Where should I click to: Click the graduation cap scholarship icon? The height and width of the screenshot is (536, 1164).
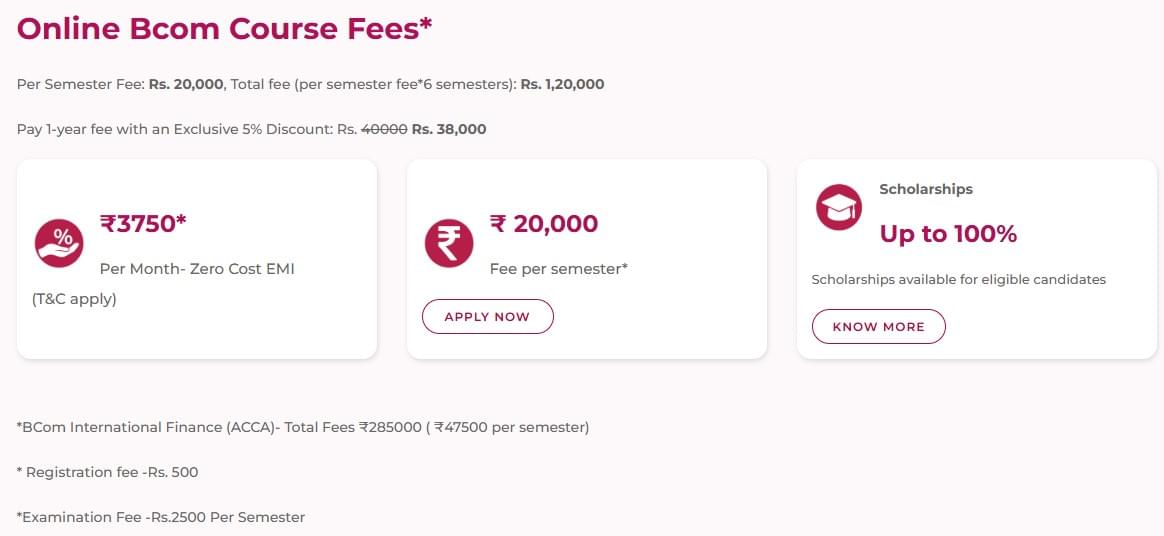tap(839, 207)
